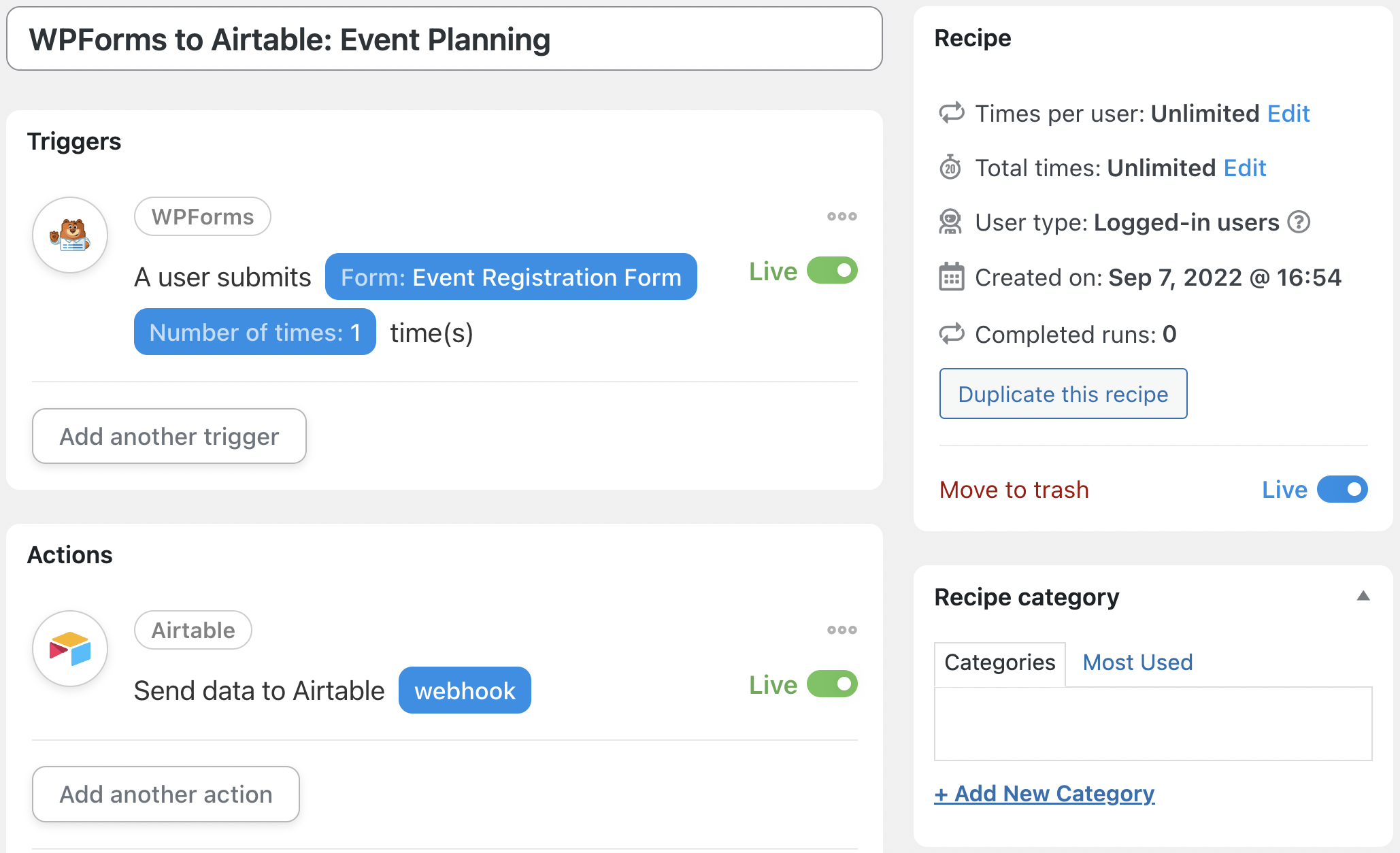Duplicate this recipe
This screenshot has height=853, width=1400.
pyautogui.click(x=1063, y=394)
